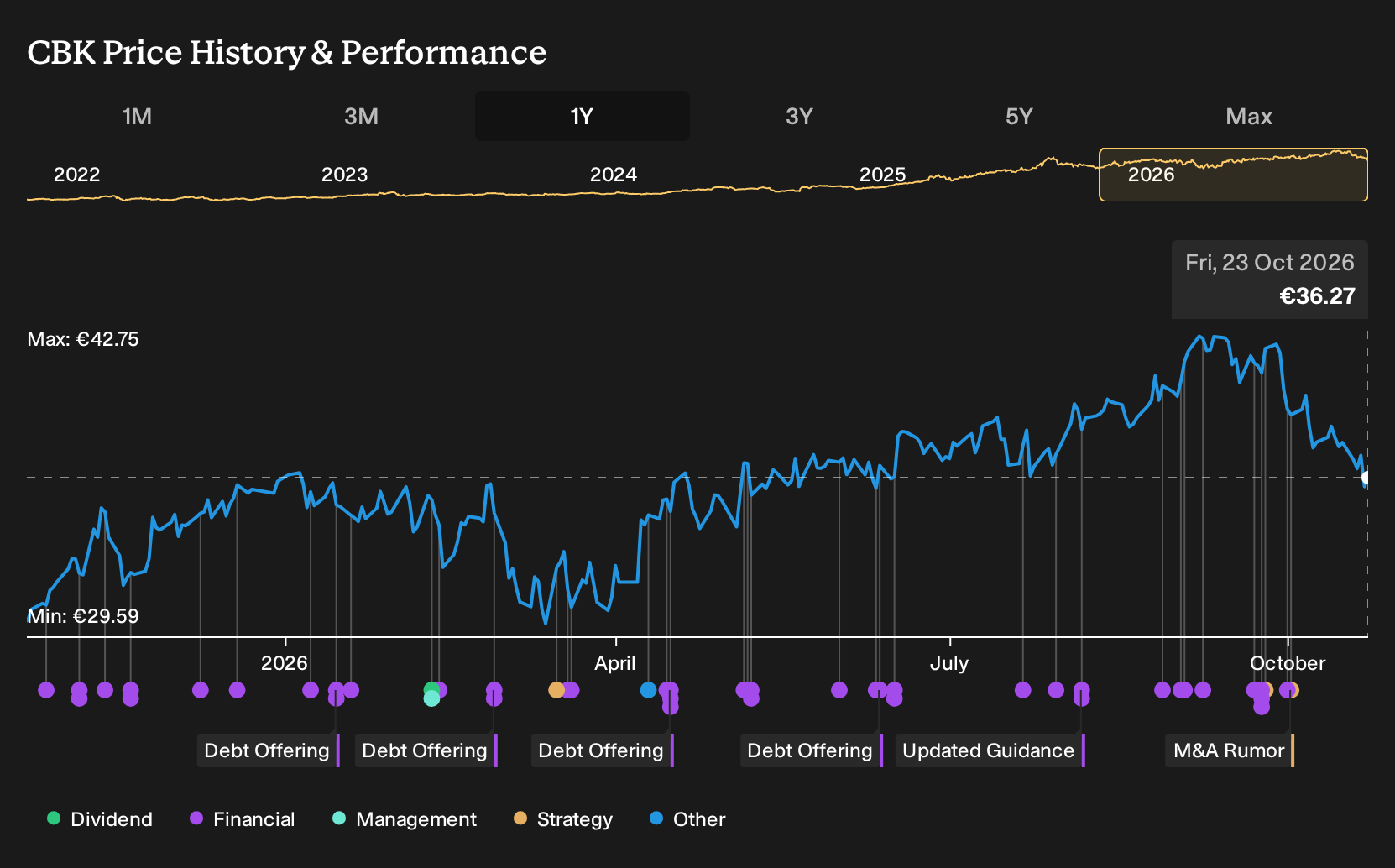1395x868 pixels.
Task: Click the green Dividend event dot
Action: coord(431,689)
